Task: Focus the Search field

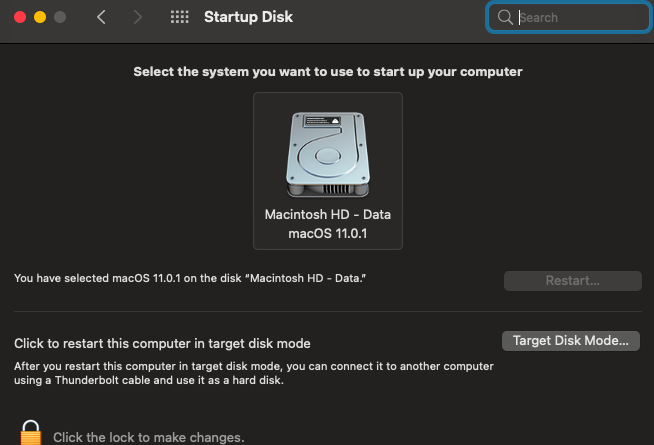Action: [x=569, y=18]
